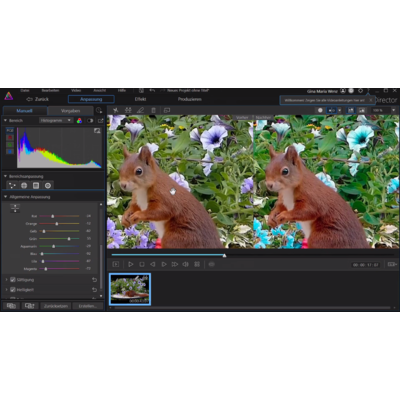Click the stop button in playback controls

pos(142,264)
